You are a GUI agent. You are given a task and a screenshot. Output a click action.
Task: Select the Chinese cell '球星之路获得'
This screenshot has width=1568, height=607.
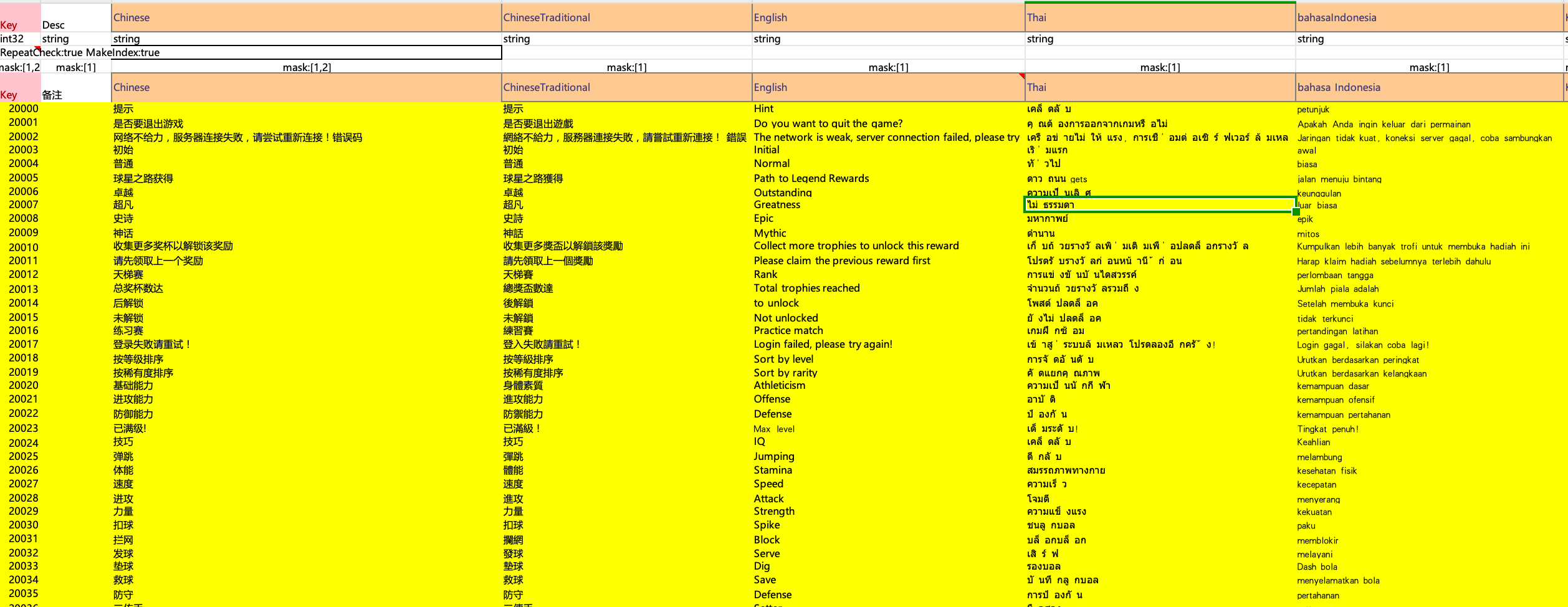point(307,178)
